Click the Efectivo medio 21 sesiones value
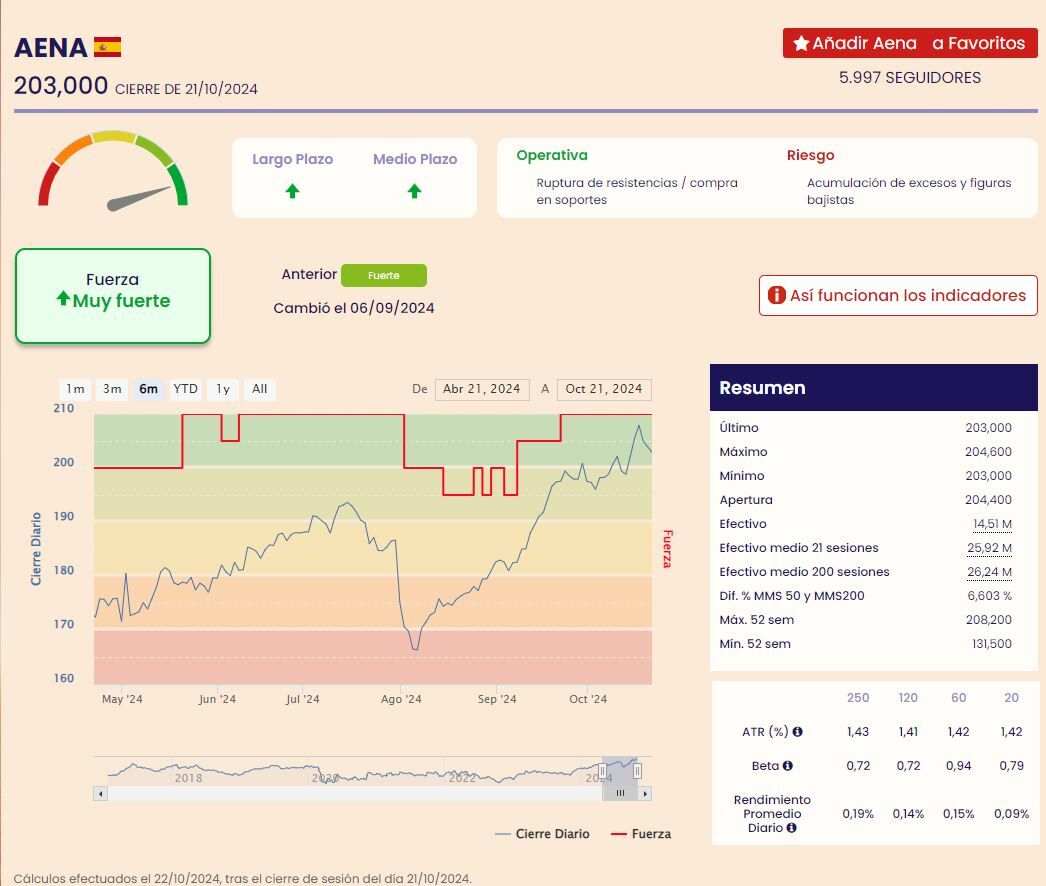The width and height of the screenshot is (1046, 886). click(989, 548)
